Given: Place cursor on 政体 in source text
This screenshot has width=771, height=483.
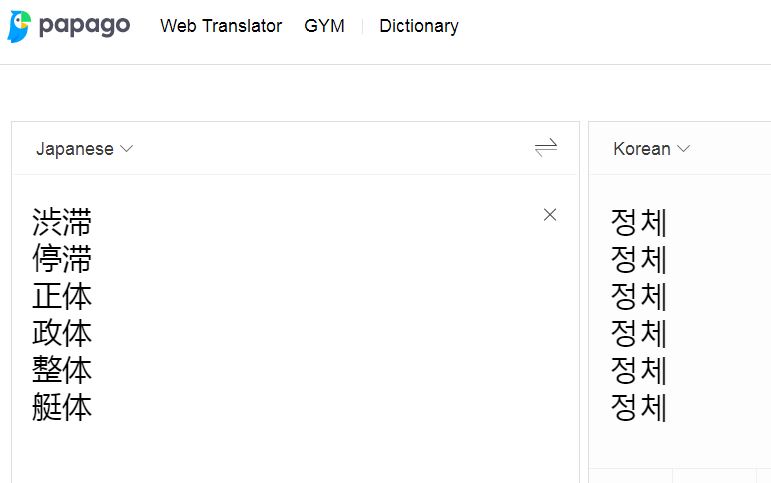Looking at the screenshot, I should coord(62,333).
